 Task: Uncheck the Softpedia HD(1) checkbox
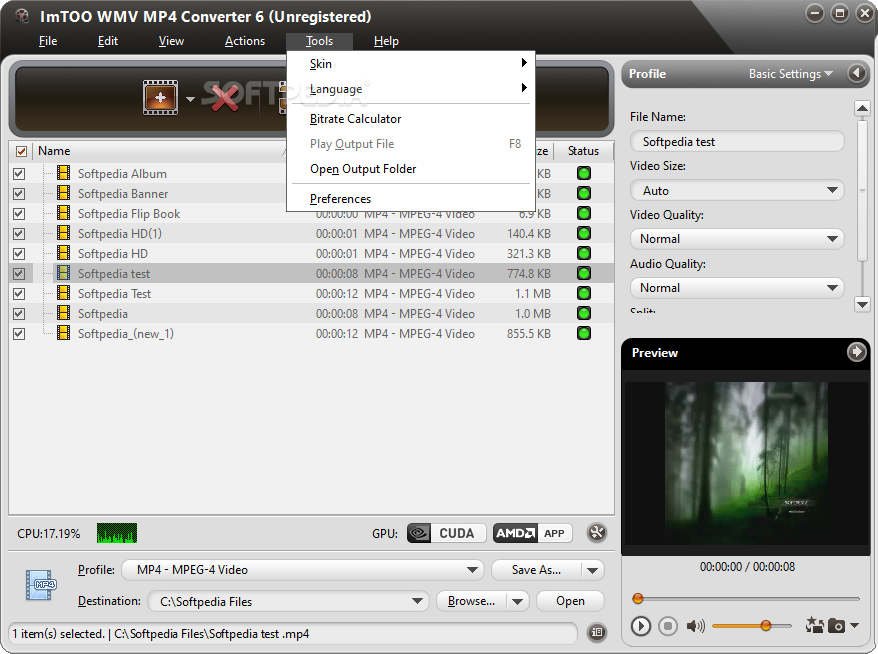[x=19, y=233]
